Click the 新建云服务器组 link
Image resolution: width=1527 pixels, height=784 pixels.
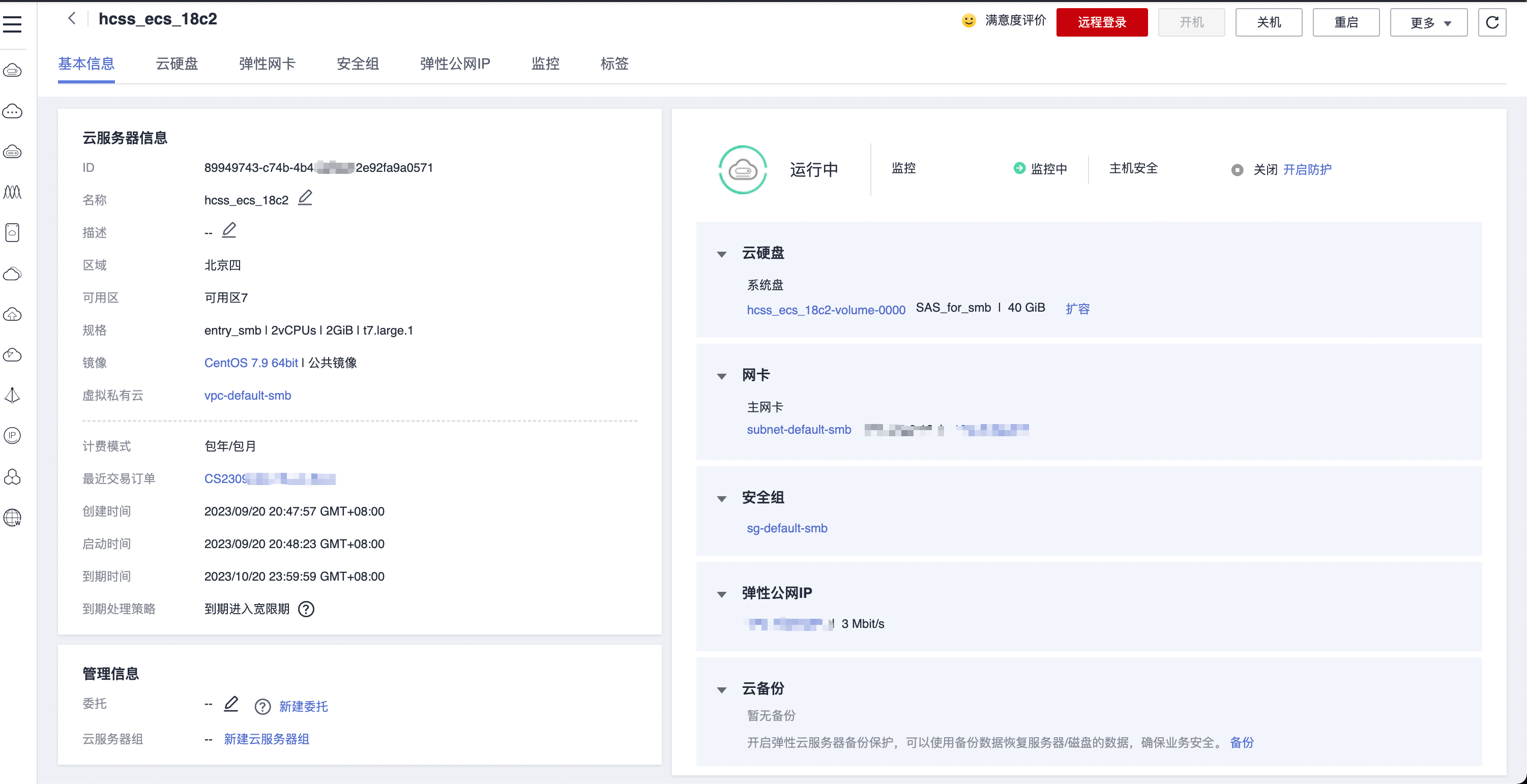pyautogui.click(x=266, y=739)
